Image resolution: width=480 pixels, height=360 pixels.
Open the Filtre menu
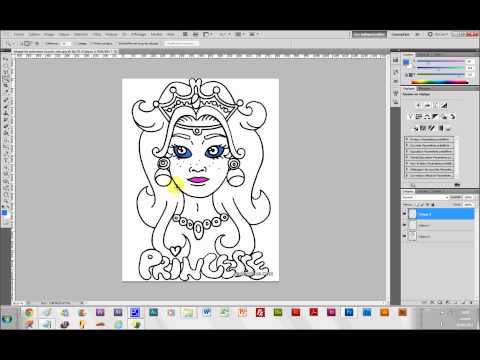[x=97, y=34]
